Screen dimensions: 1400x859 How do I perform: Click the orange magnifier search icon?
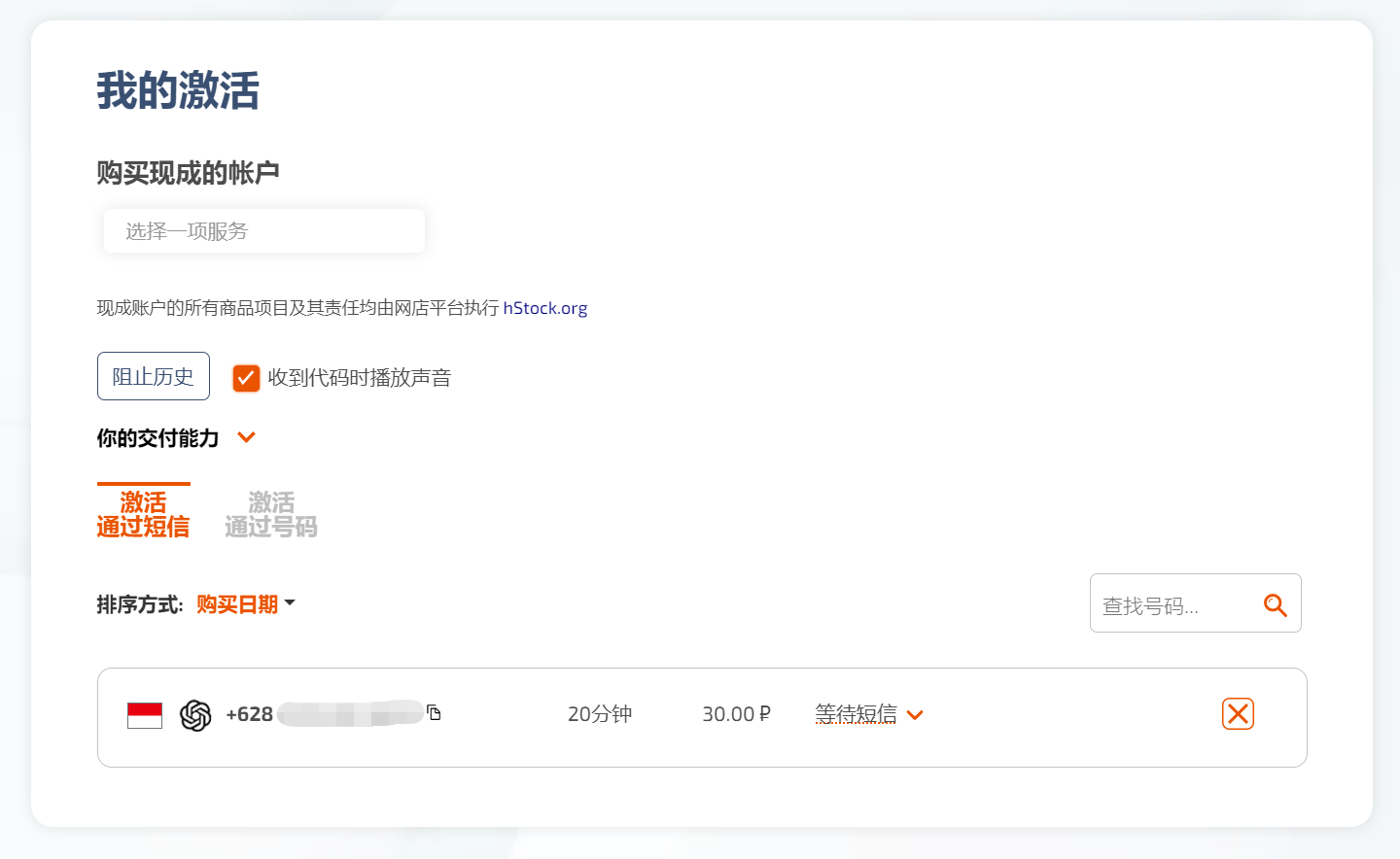[1275, 605]
